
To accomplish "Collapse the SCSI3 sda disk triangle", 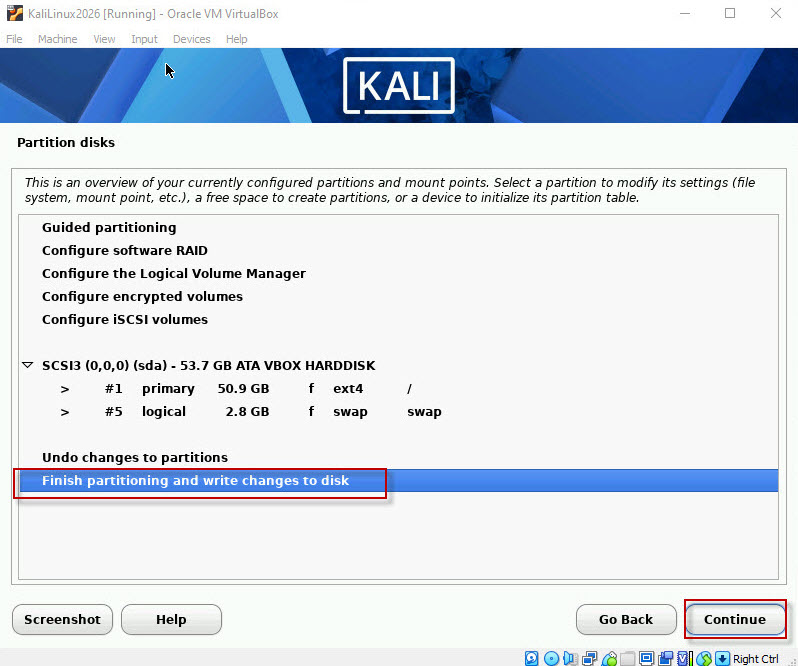I will 27,365.
